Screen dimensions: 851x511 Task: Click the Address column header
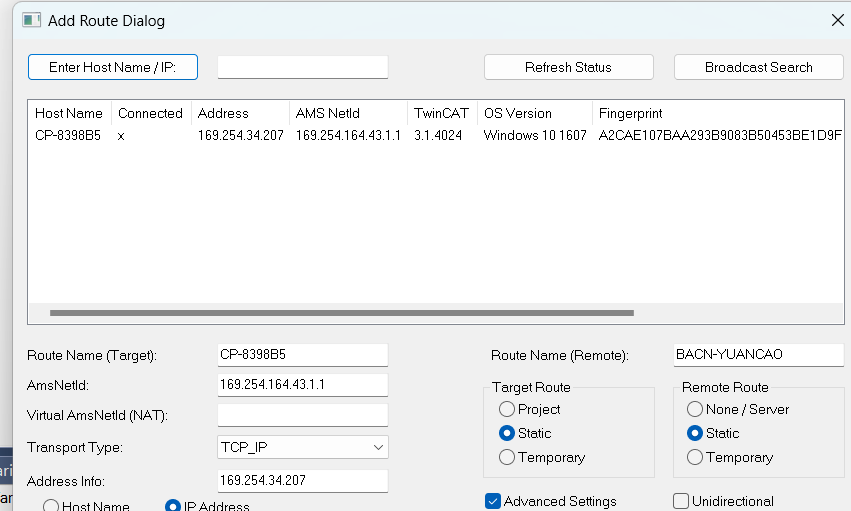pos(240,113)
